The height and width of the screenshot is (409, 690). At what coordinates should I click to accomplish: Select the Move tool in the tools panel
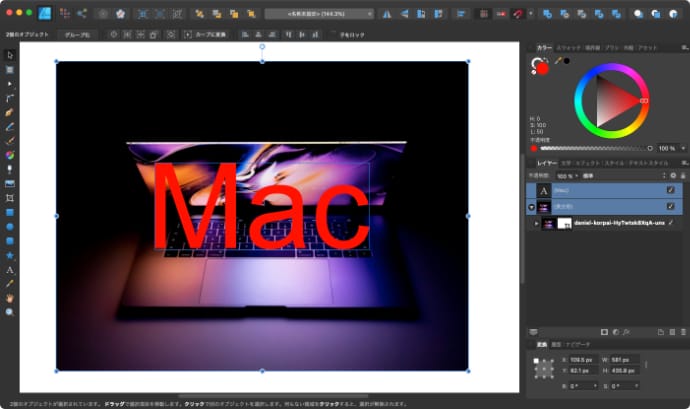click(10, 54)
